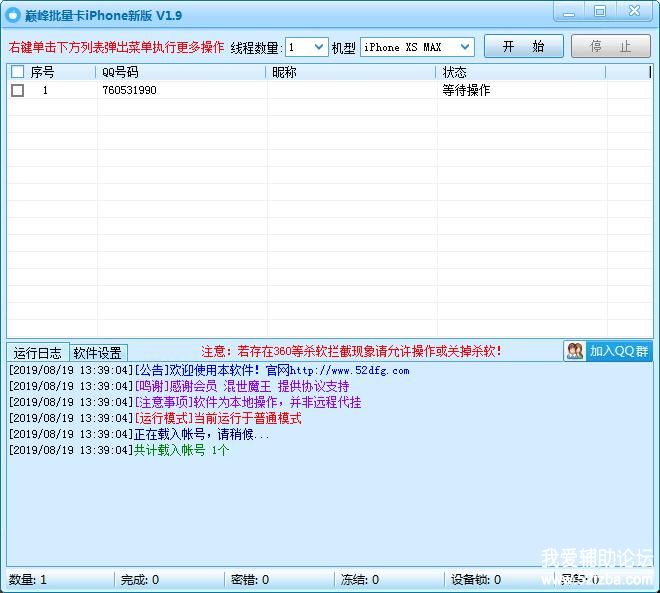660x593 pixels.
Task: Click the 状态 column header
Action: point(520,72)
